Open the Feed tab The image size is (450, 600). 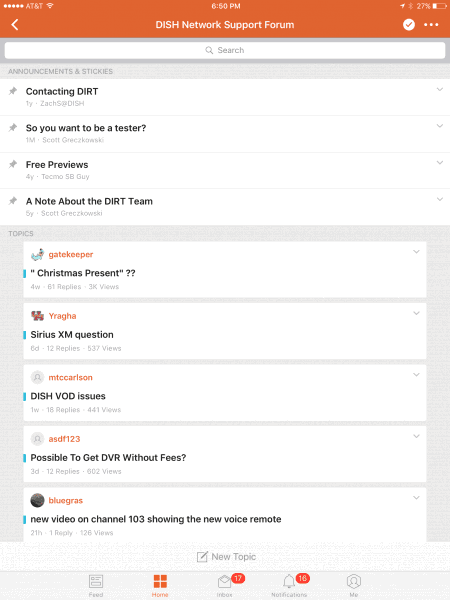click(96, 585)
